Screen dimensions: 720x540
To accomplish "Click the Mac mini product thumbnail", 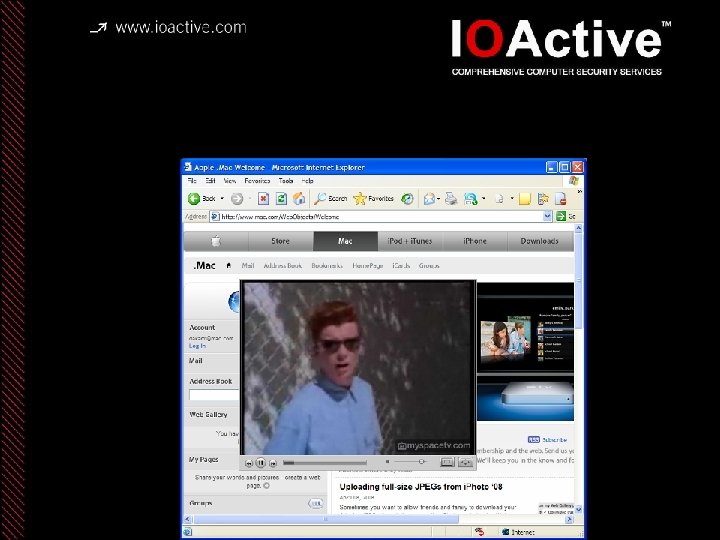I will 525,398.
